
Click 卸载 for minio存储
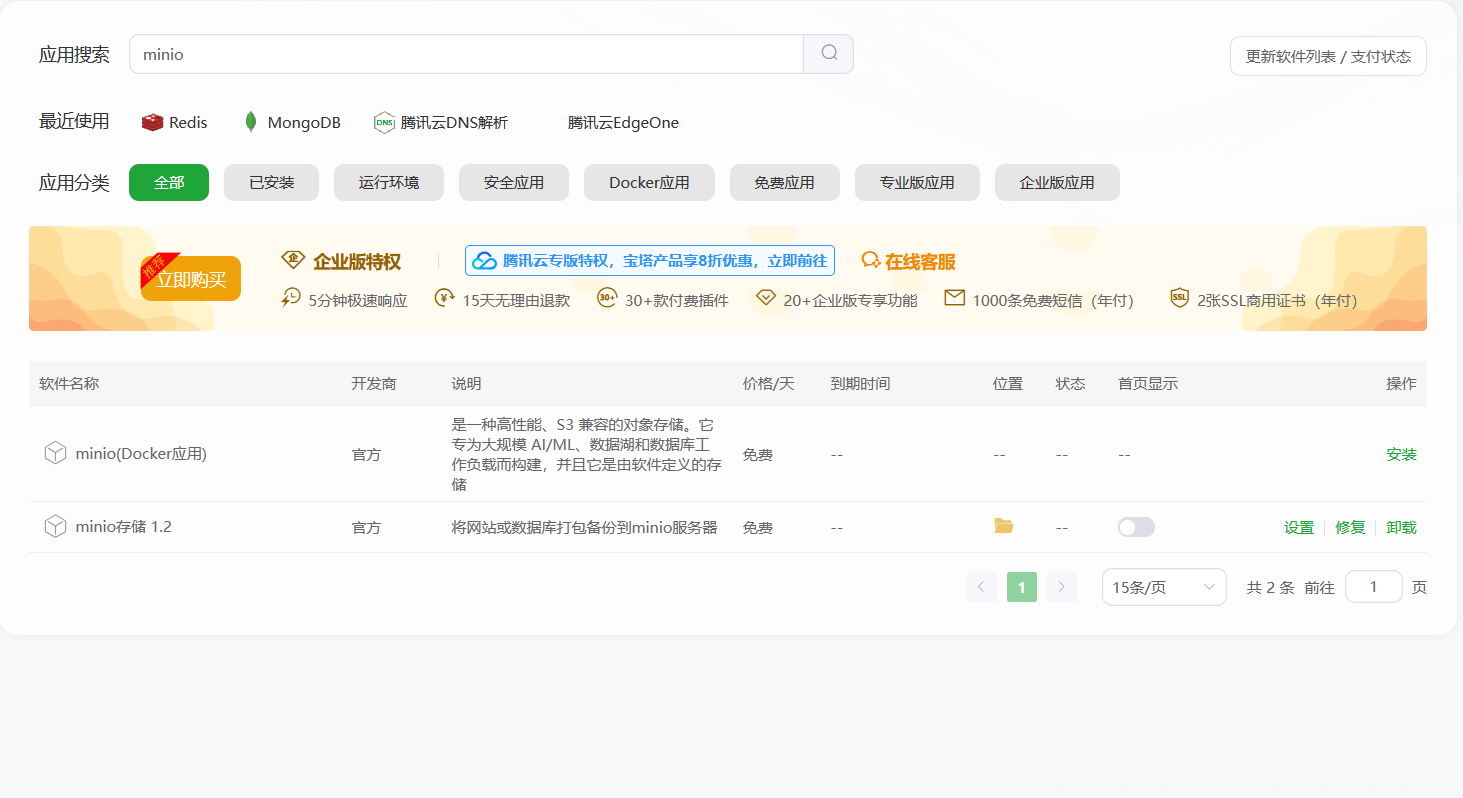pos(1401,527)
